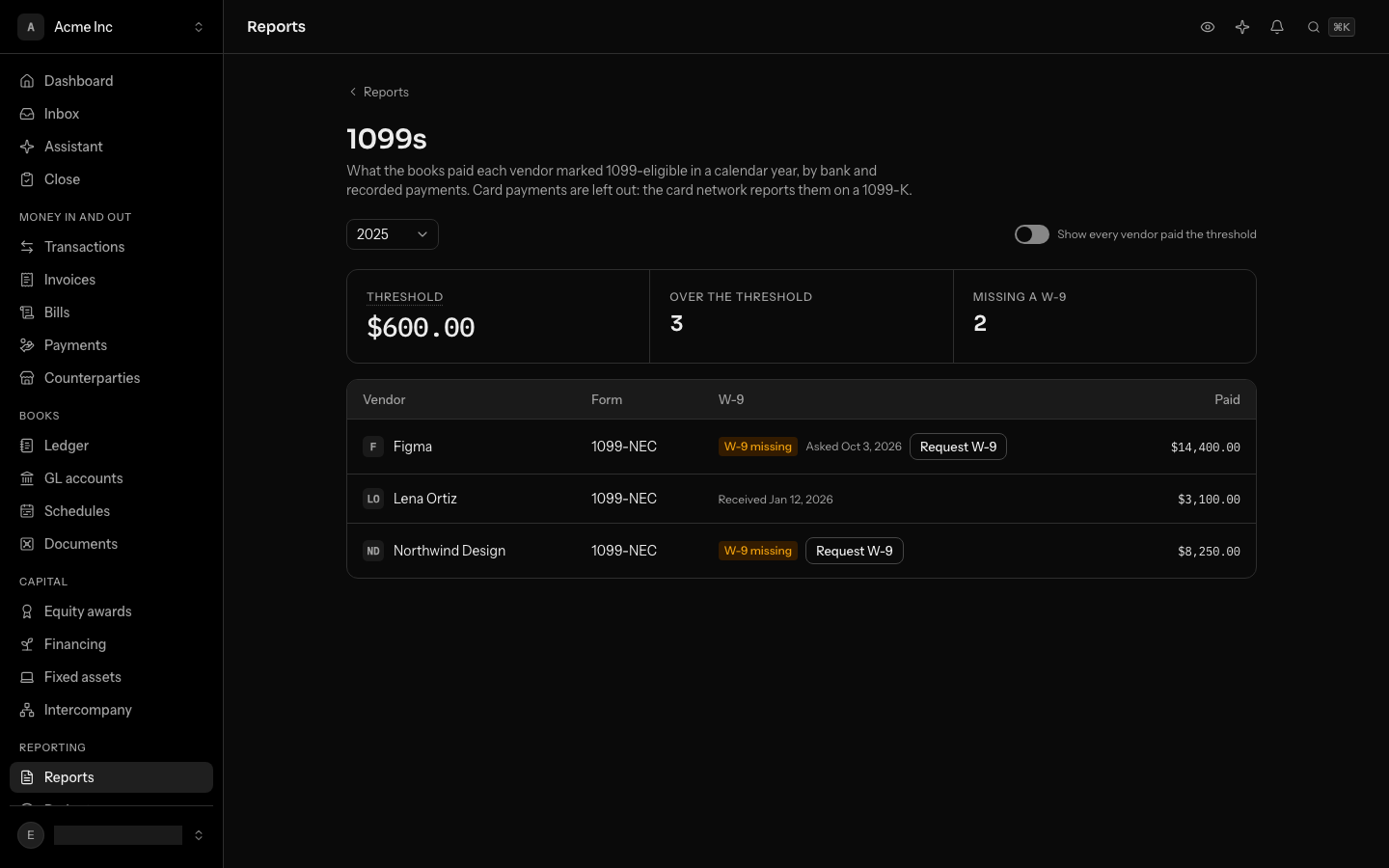Click the W-9 missing badge for Figma
The width and height of the screenshot is (1389, 868).
pos(758,447)
